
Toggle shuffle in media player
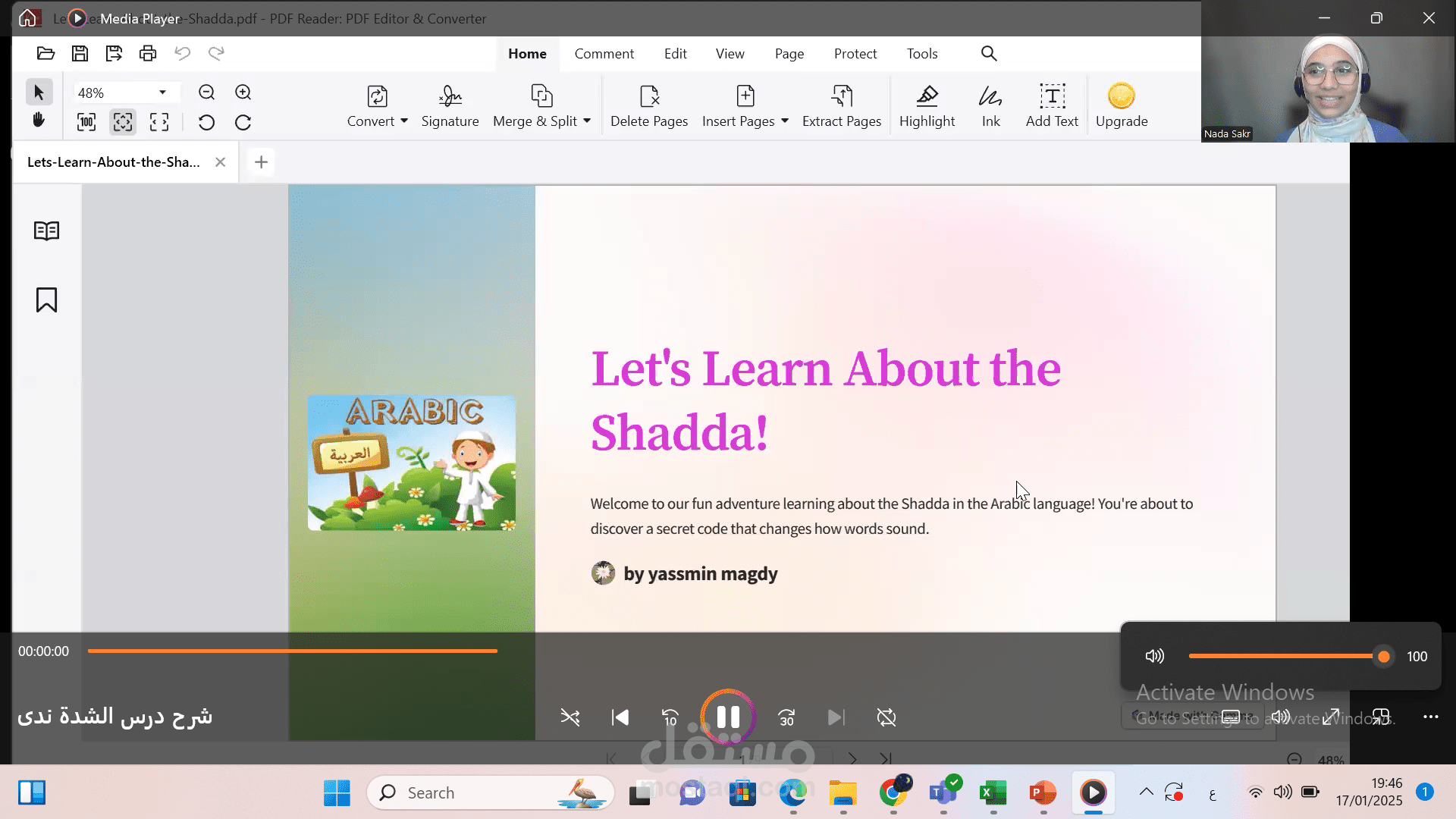point(570,717)
